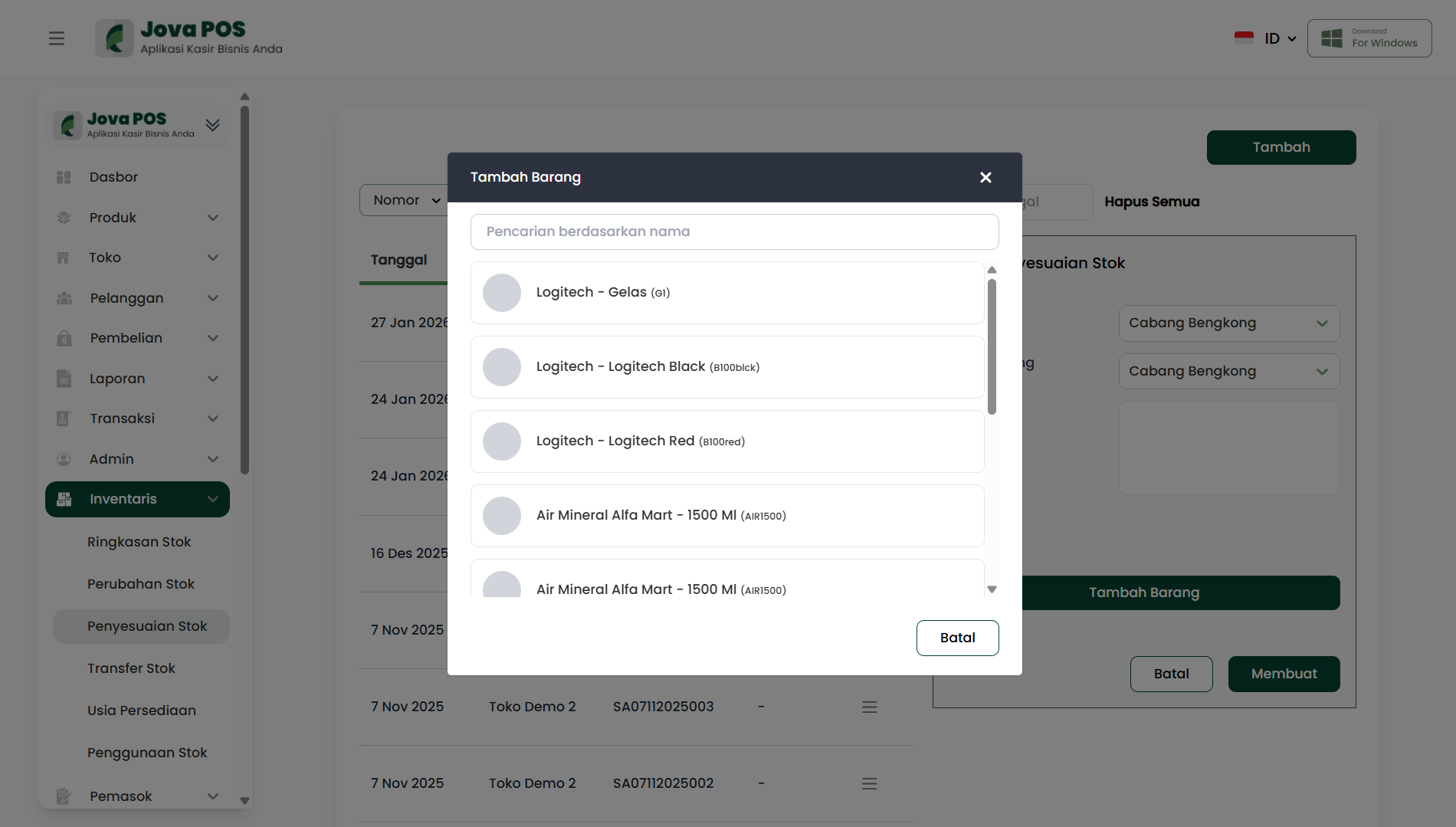Click scroll down arrow in product list
This screenshot has height=827, width=1456.
992,589
